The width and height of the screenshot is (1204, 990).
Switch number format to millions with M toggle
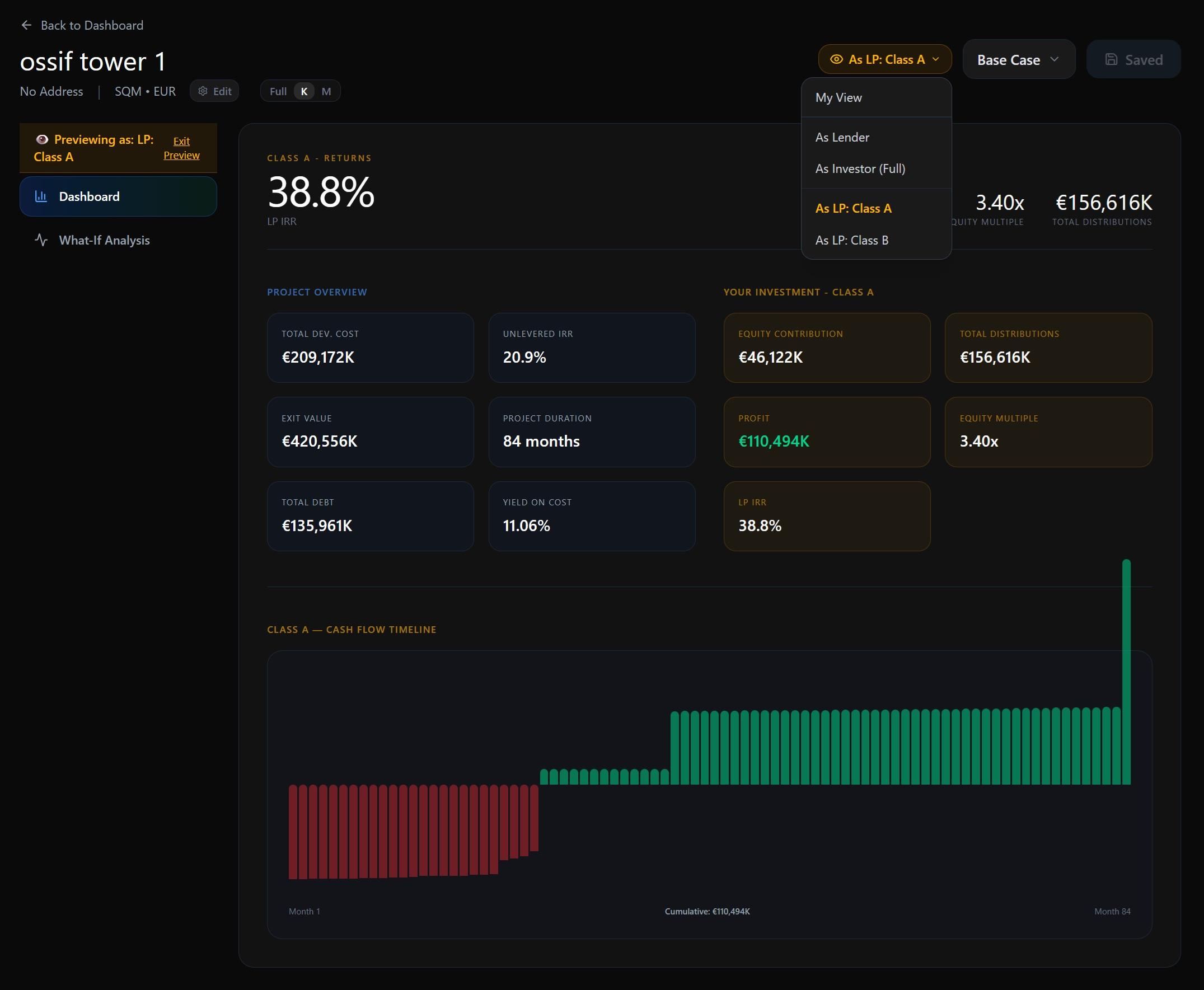point(326,91)
